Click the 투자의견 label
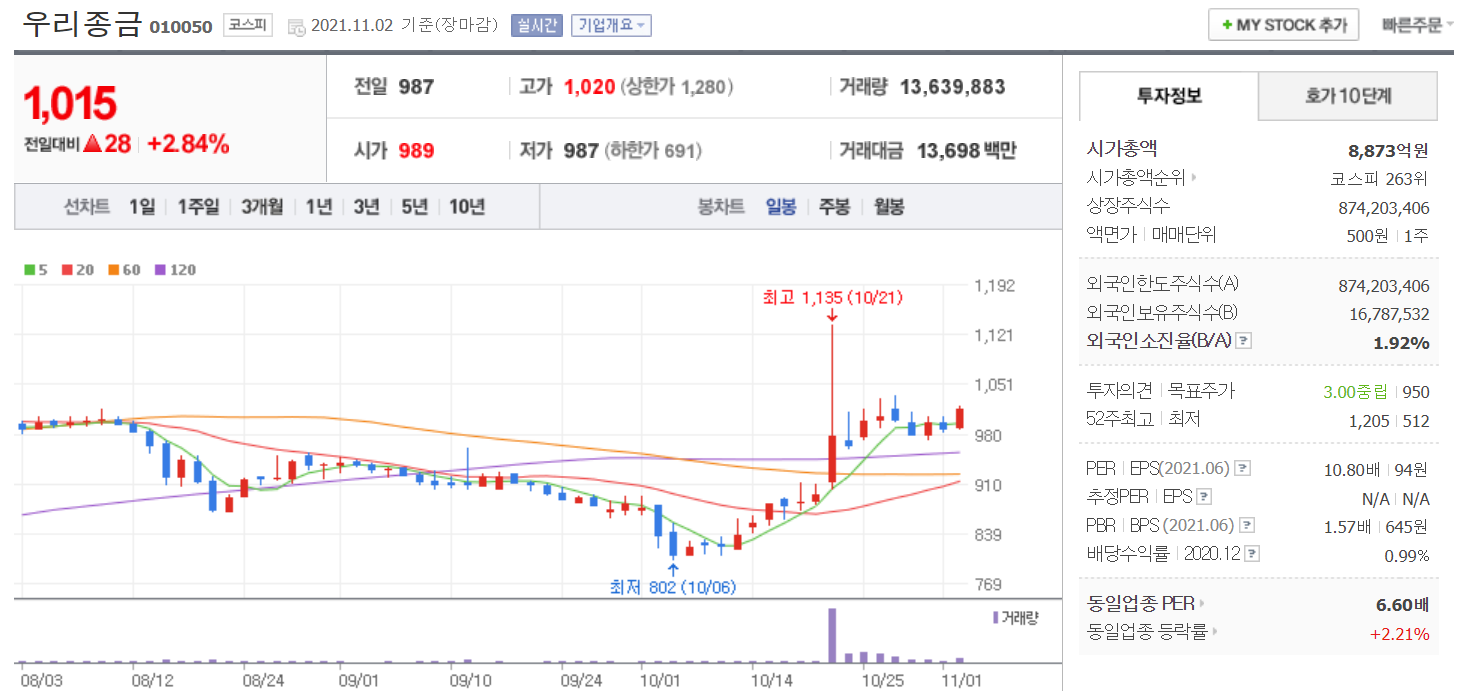 (1119, 391)
